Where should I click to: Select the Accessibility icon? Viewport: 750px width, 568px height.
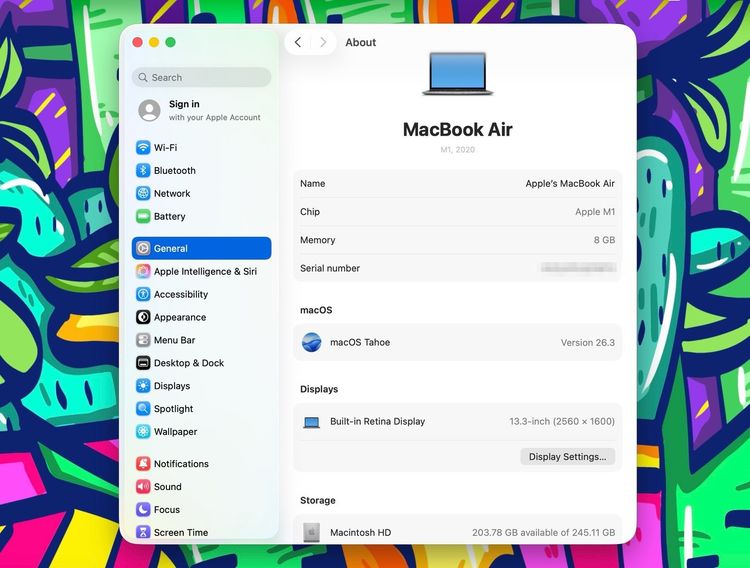click(143, 294)
